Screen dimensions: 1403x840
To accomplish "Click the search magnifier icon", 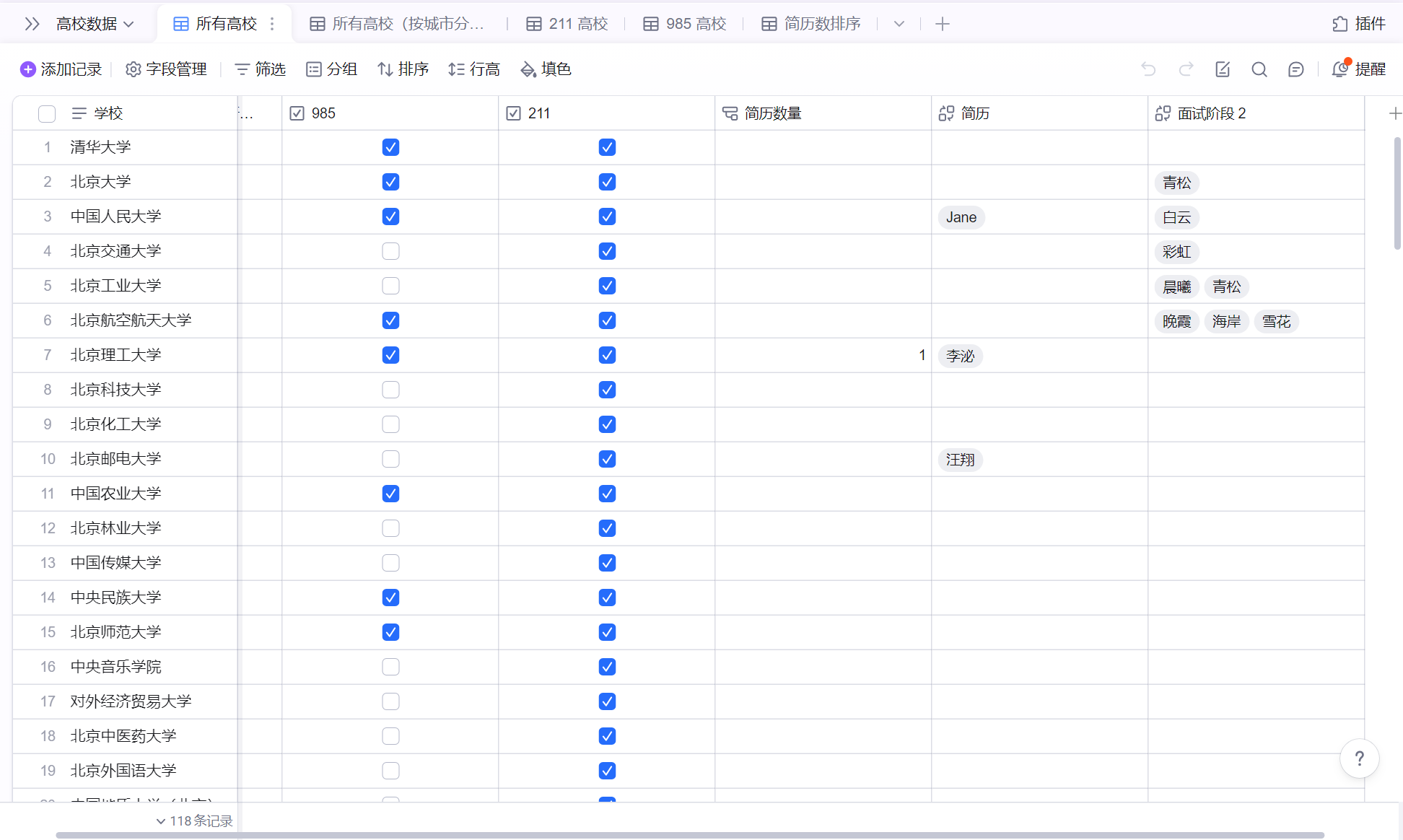I will tap(1259, 69).
